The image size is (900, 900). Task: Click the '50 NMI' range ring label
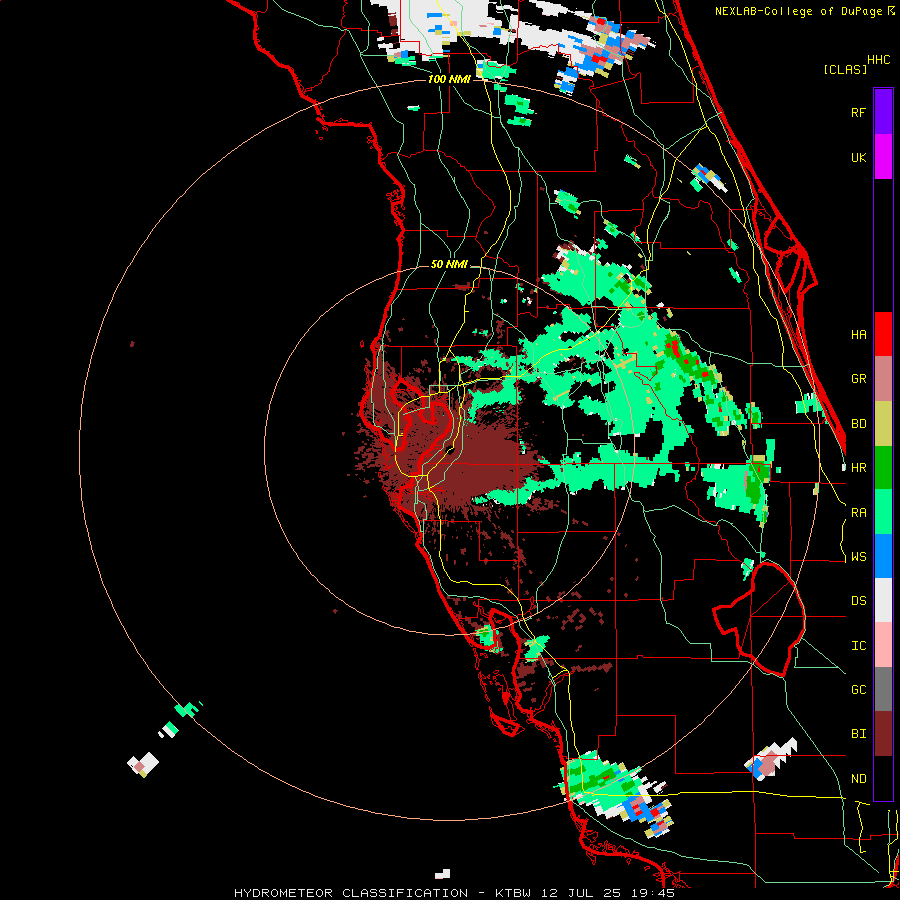(x=449, y=265)
